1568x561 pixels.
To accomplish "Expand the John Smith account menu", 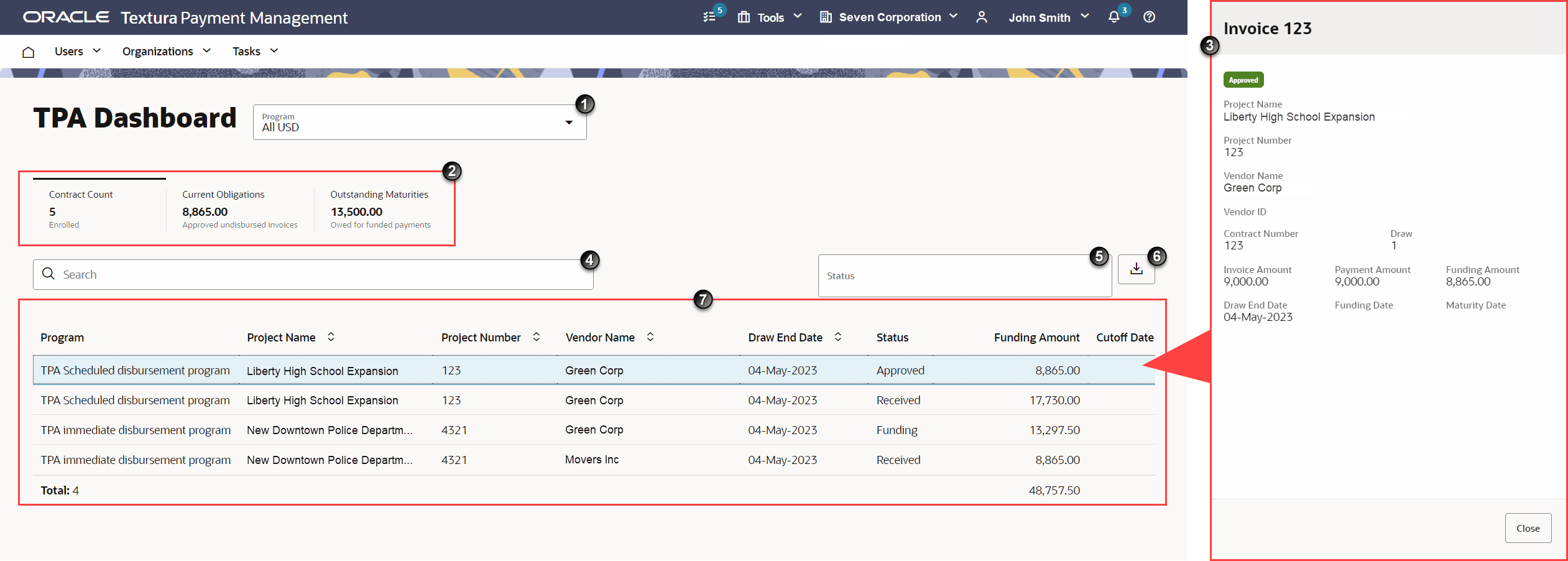I will coord(1049,17).
